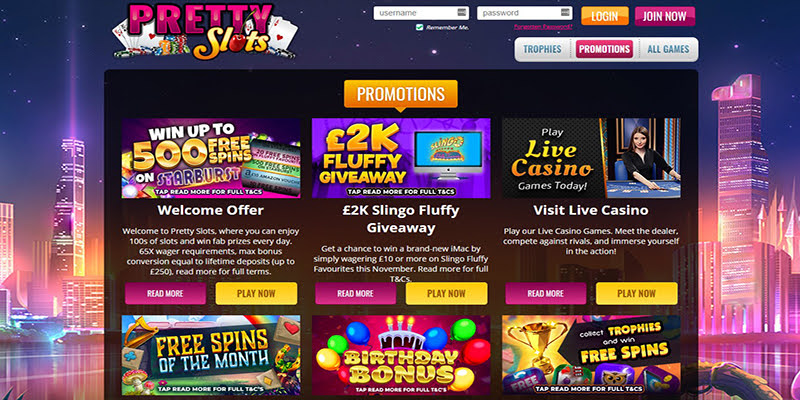Open the Trophies tab
The image size is (800, 400).
(542, 49)
